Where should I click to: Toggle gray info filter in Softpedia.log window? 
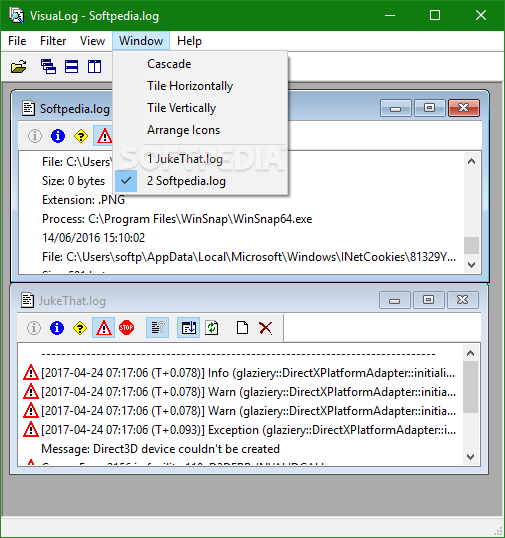[35, 136]
